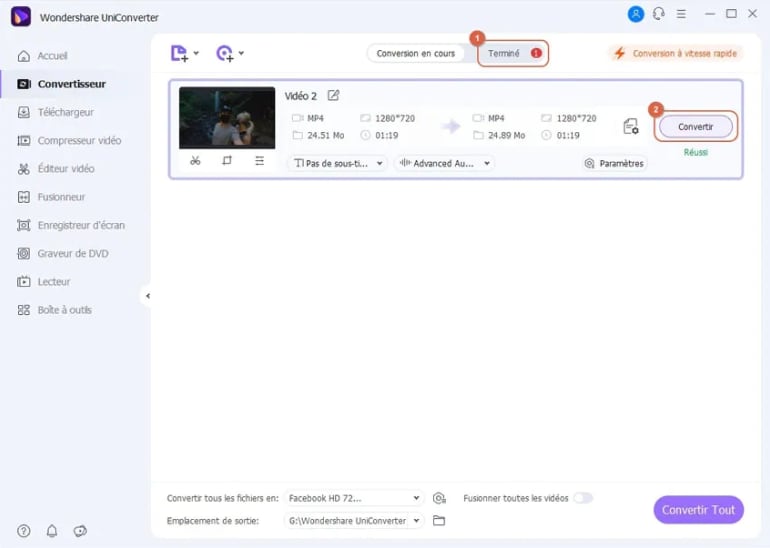Open the Advanced Audio track dropdown

click(444, 163)
